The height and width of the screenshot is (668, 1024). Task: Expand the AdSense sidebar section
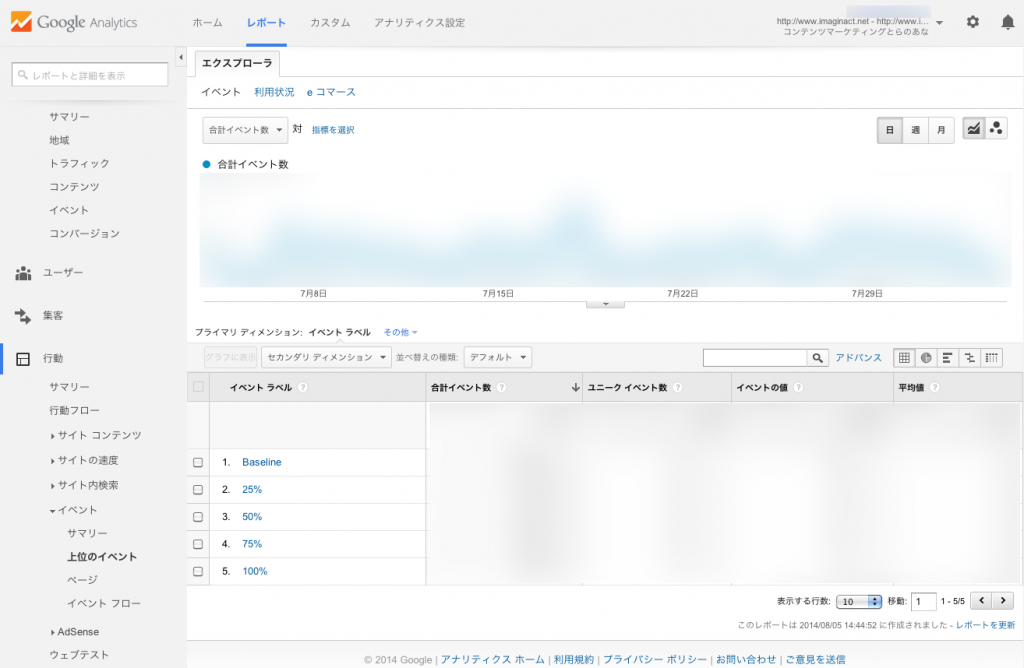tap(77, 632)
